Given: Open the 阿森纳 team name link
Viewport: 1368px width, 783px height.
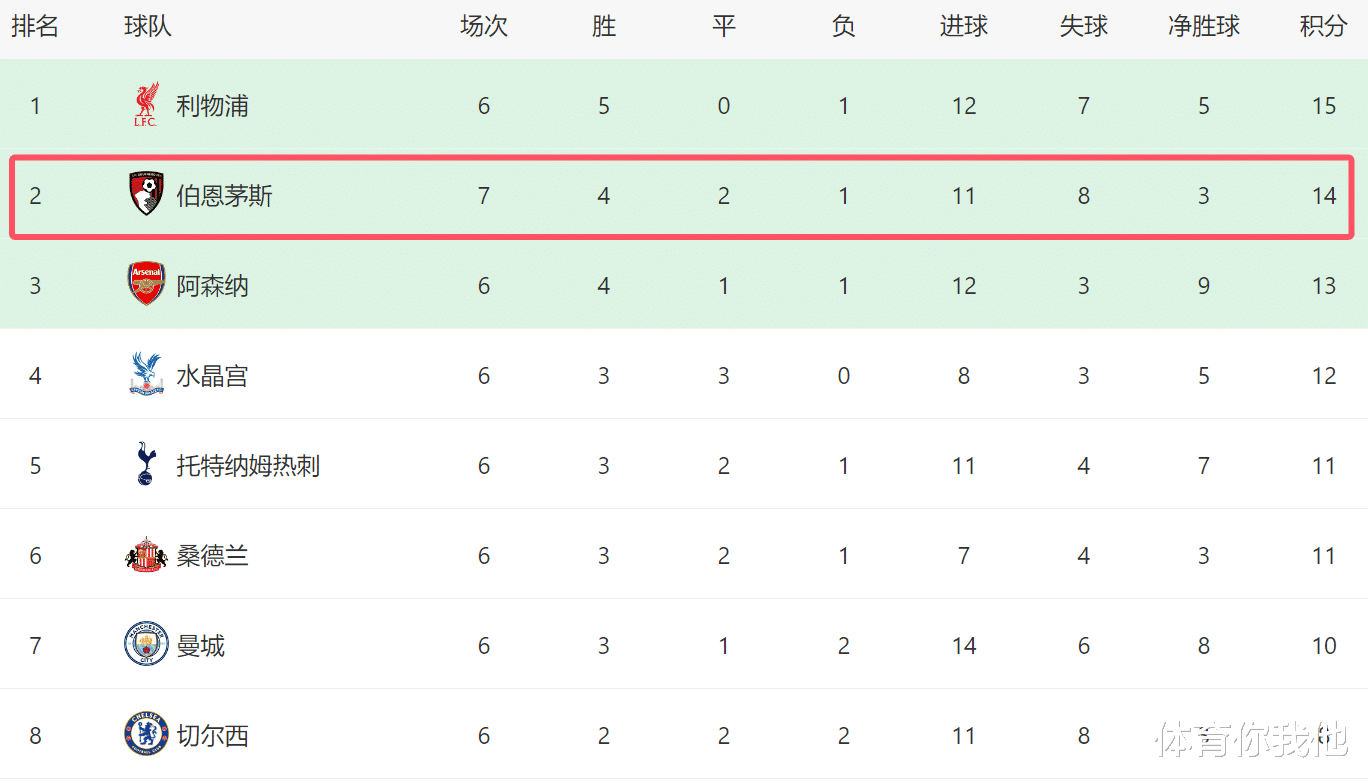Looking at the screenshot, I should point(212,286).
